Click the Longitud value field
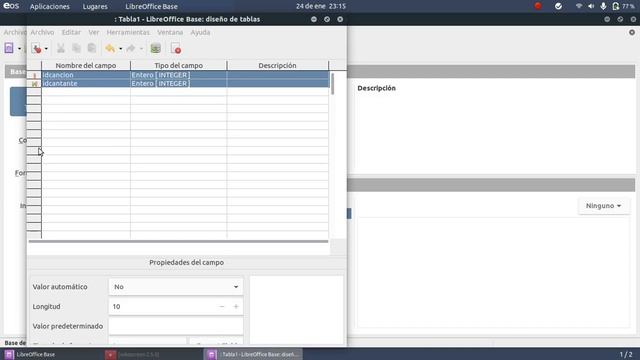This screenshot has width=640, height=360. pos(162,307)
